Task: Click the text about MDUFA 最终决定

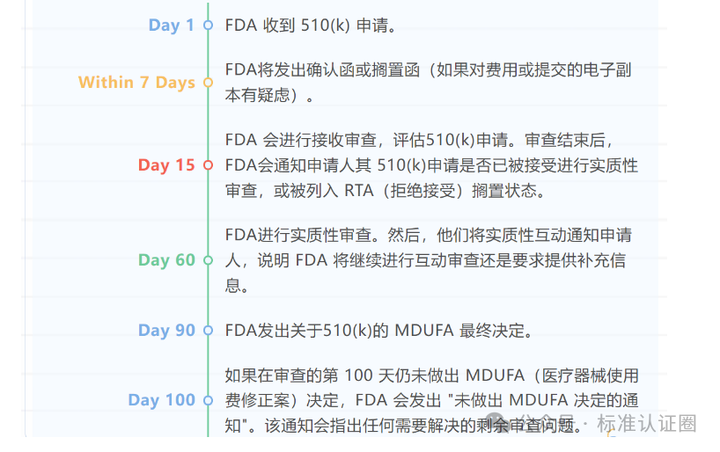Action: (375, 330)
